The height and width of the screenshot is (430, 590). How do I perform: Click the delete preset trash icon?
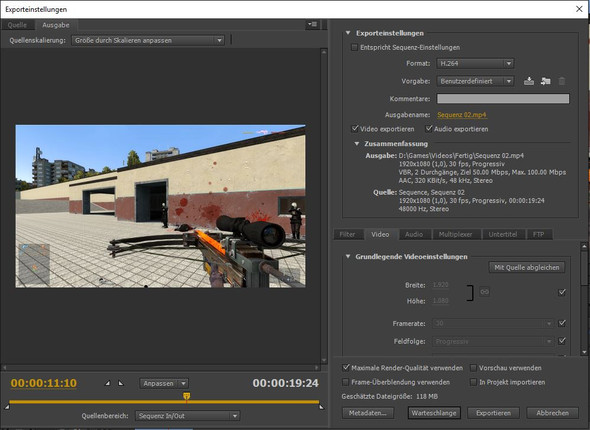pyautogui.click(x=561, y=81)
